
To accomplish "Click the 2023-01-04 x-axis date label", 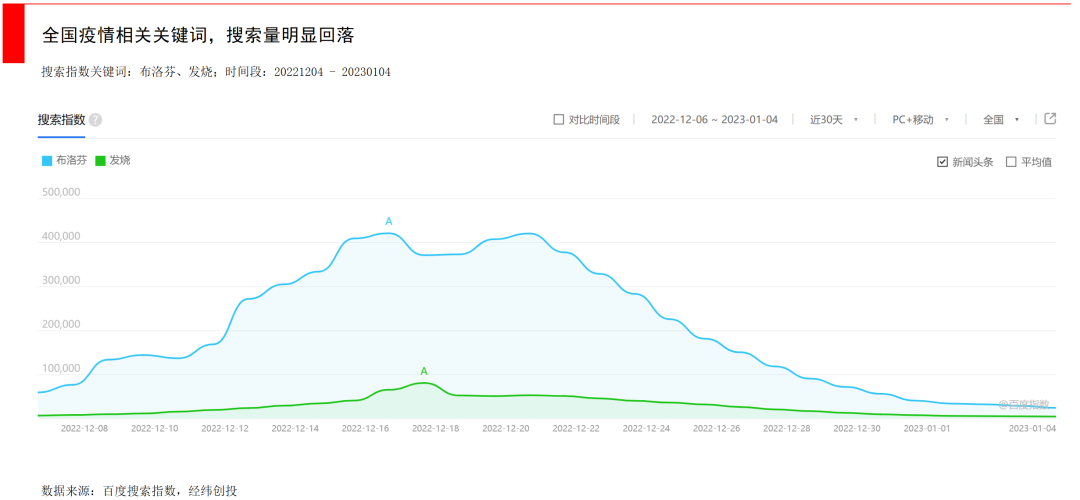I will coord(1031,428).
